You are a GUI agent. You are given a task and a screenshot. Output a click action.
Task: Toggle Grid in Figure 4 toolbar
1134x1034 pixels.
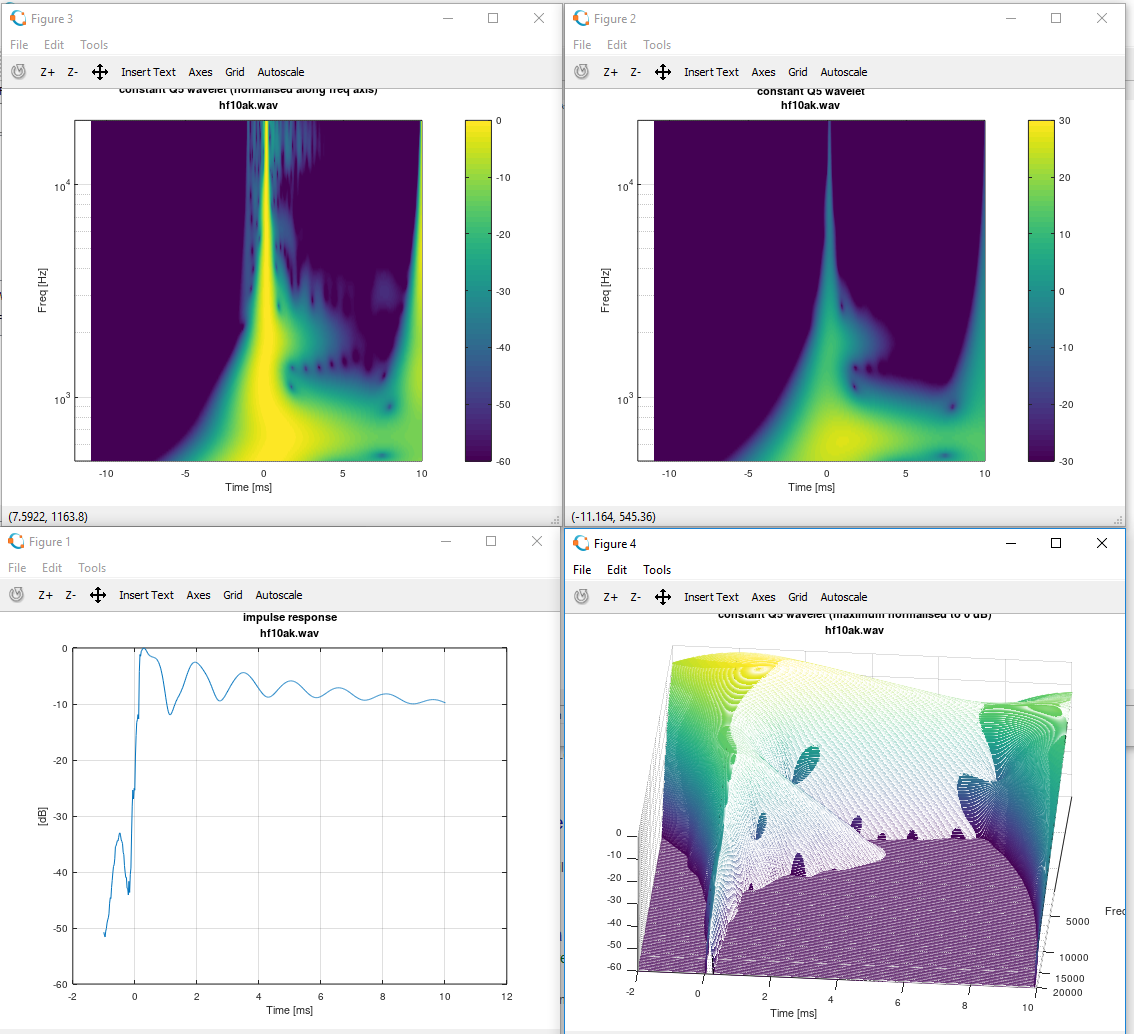tap(798, 597)
